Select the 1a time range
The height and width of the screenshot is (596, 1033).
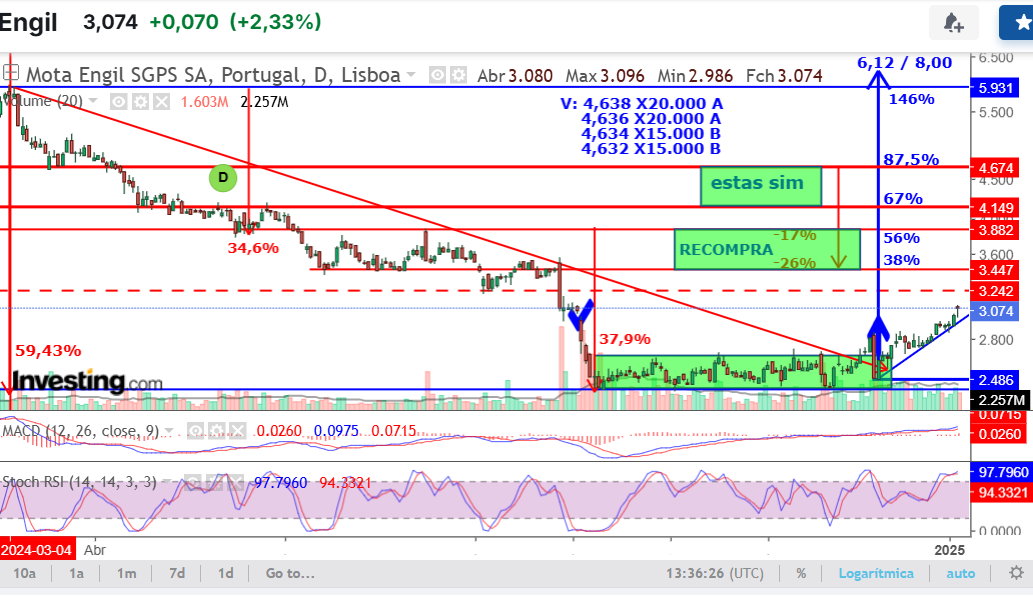(76, 574)
